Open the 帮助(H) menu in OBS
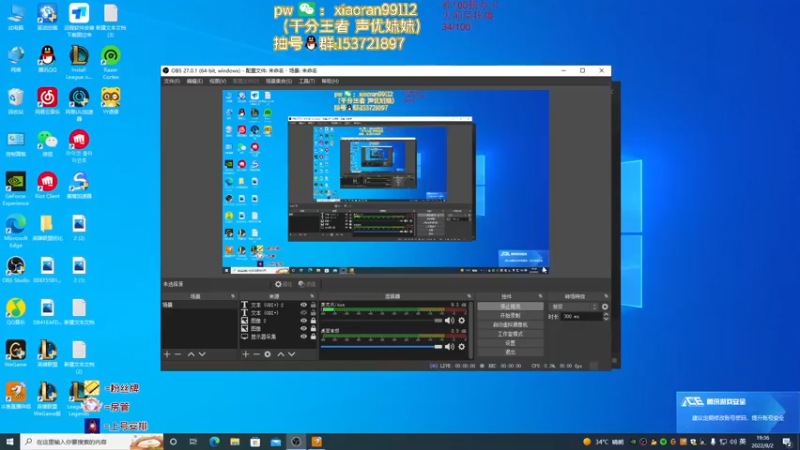800x450 pixels. pos(330,81)
